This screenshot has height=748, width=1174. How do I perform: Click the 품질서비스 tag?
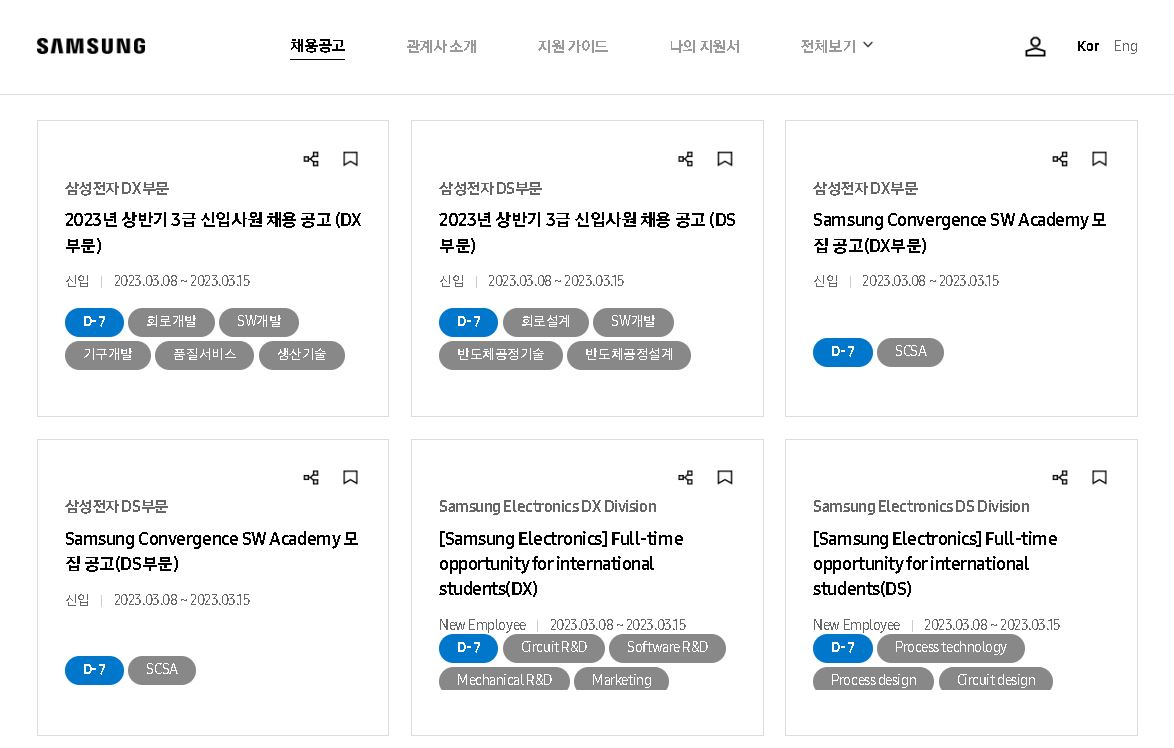tap(204, 355)
